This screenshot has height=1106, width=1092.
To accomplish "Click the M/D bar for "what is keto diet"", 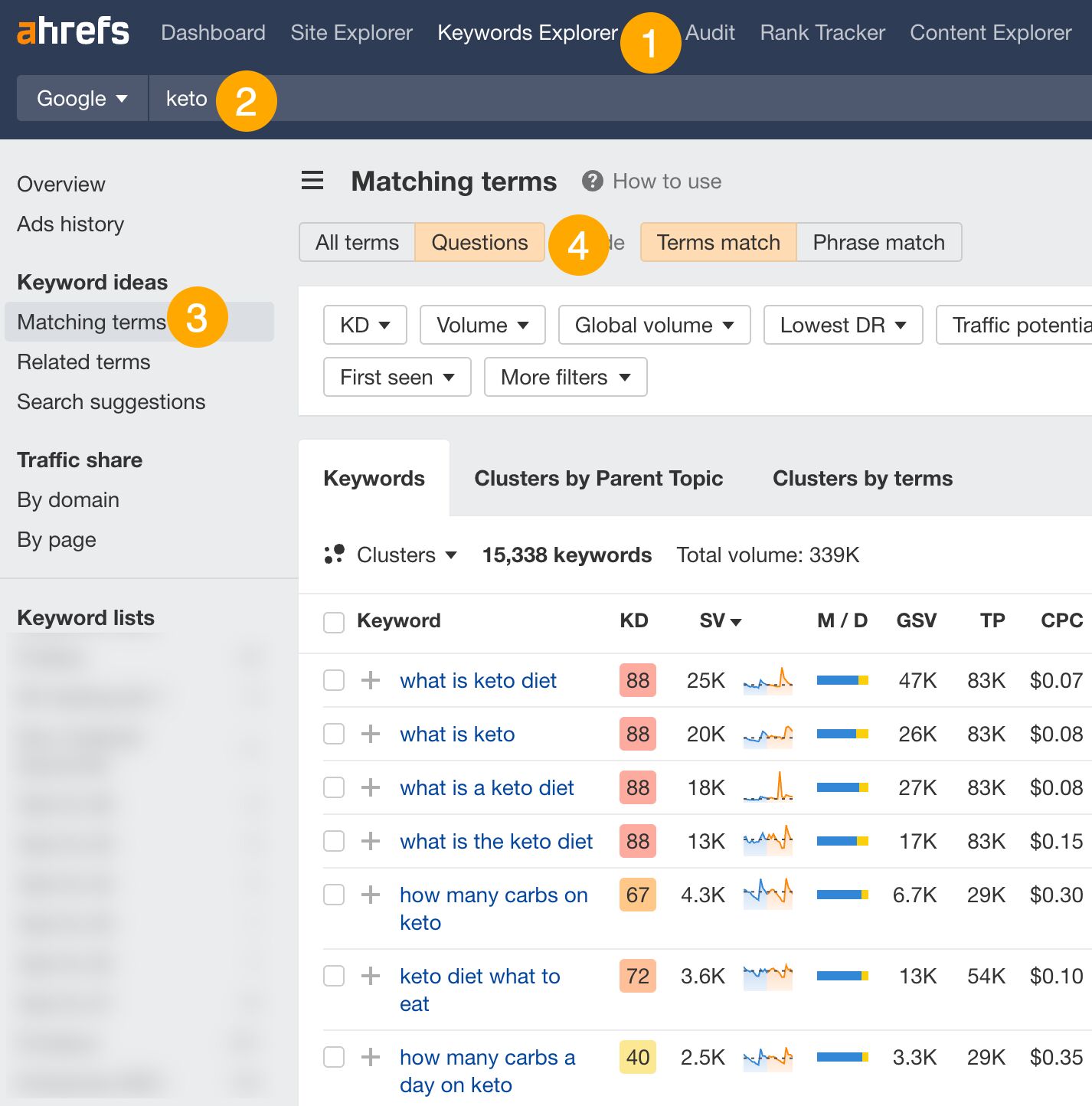I will point(842,680).
